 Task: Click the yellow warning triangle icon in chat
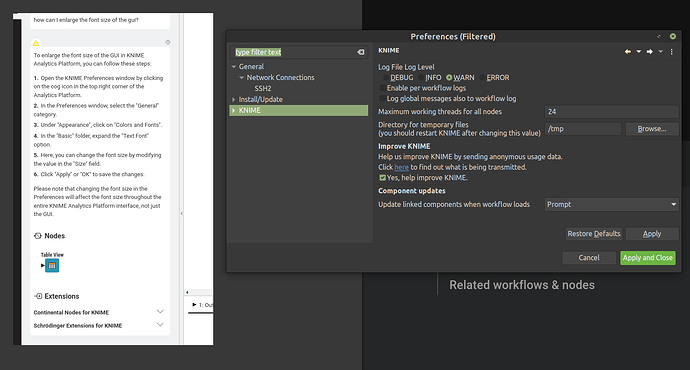click(36, 43)
